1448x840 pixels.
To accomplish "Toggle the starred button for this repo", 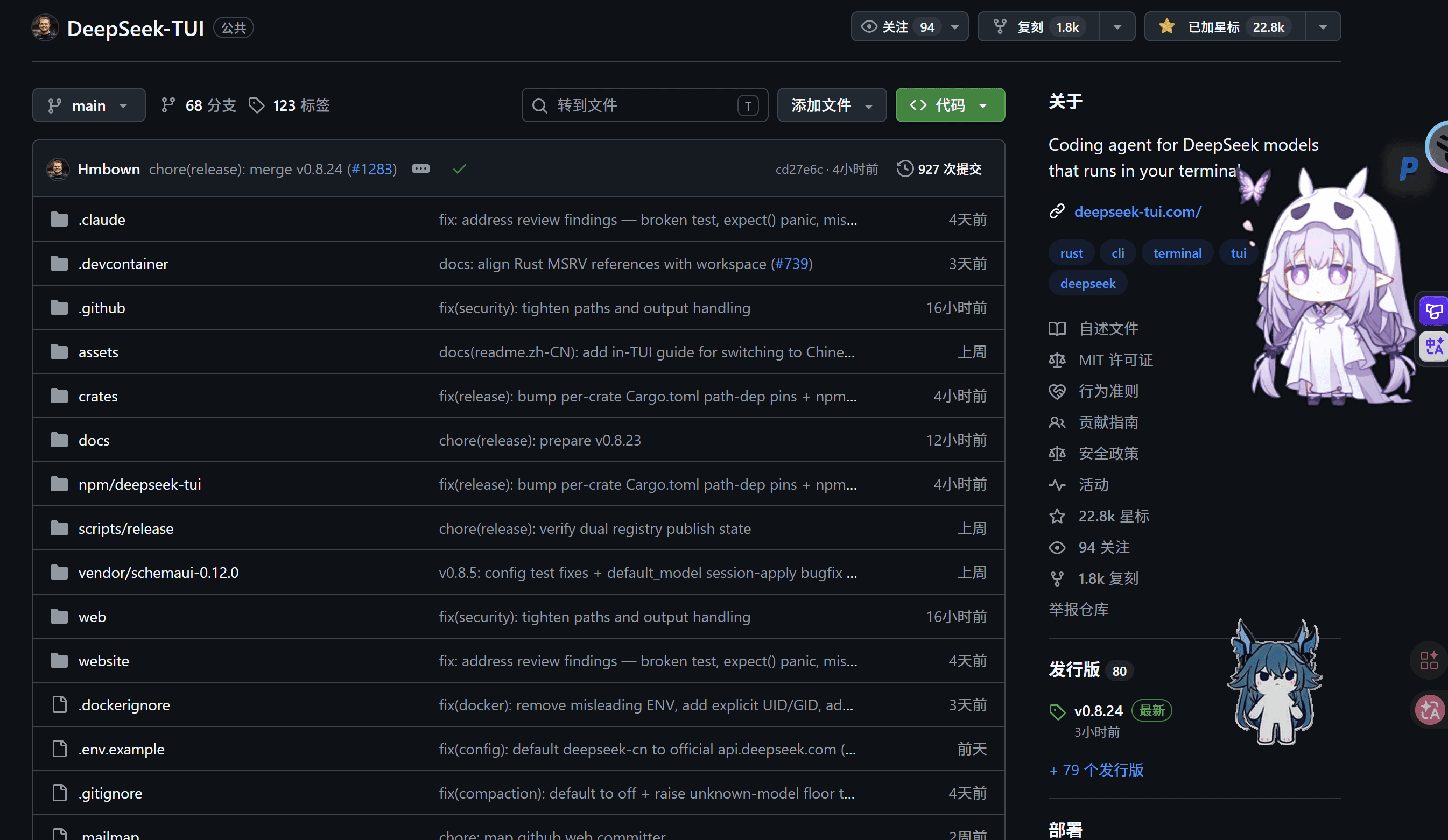I will 1225,27.
